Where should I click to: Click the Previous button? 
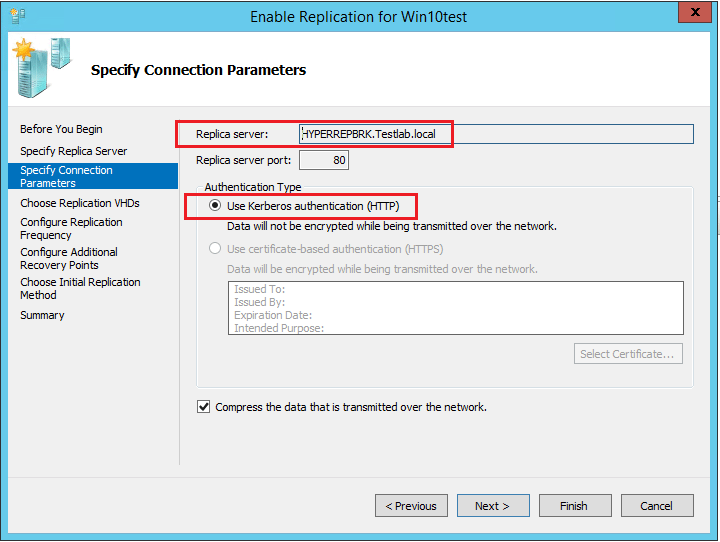[x=411, y=506]
